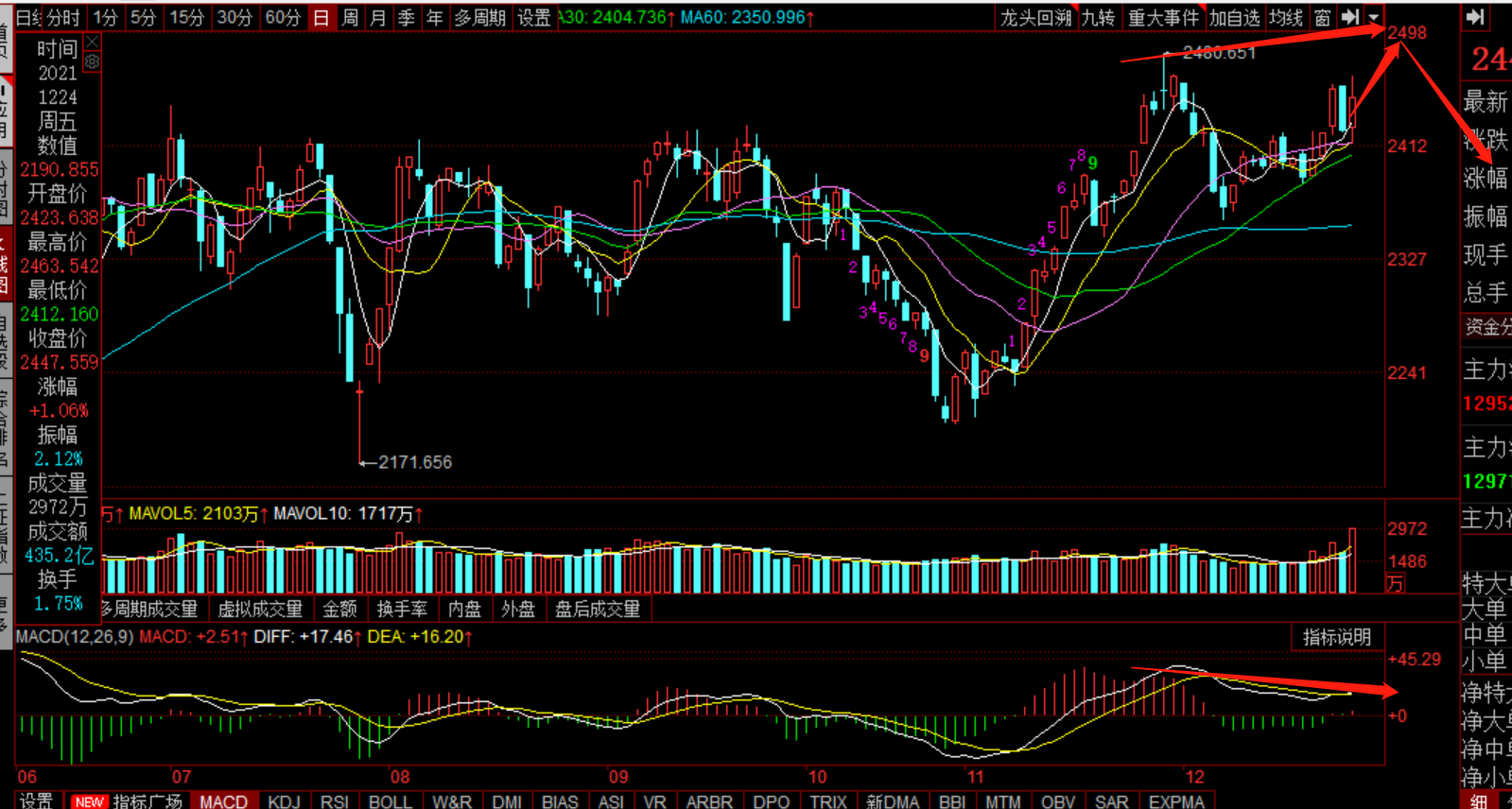Show 金额 amount sub-chart
1512x809 pixels.
[340, 610]
